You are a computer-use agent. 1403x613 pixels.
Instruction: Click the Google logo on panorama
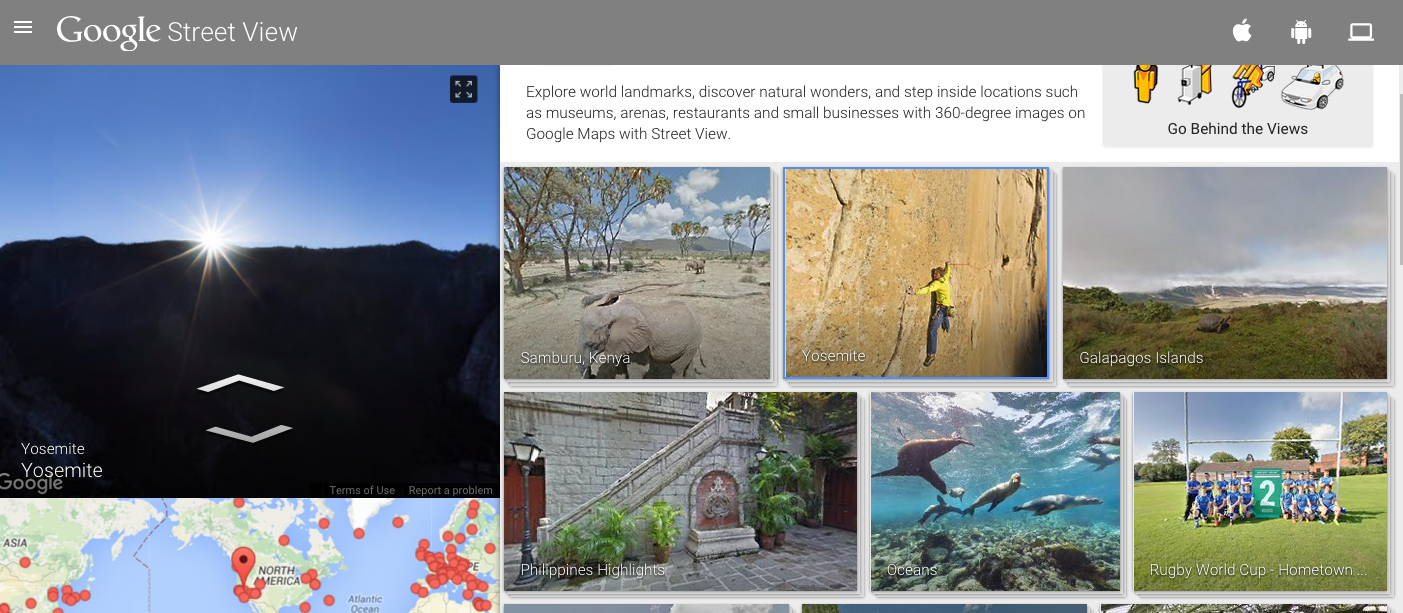pyautogui.click(x=31, y=484)
